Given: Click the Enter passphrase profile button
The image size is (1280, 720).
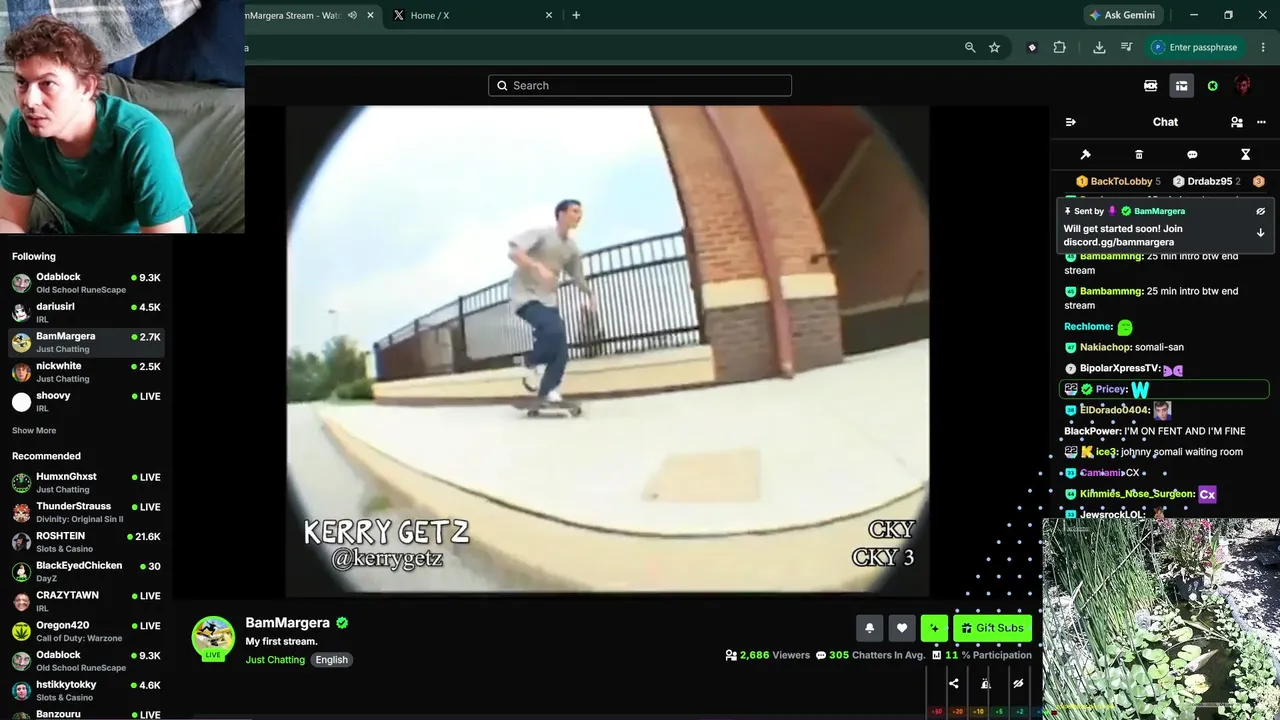Looking at the screenshot, I should coord(1196,47).
